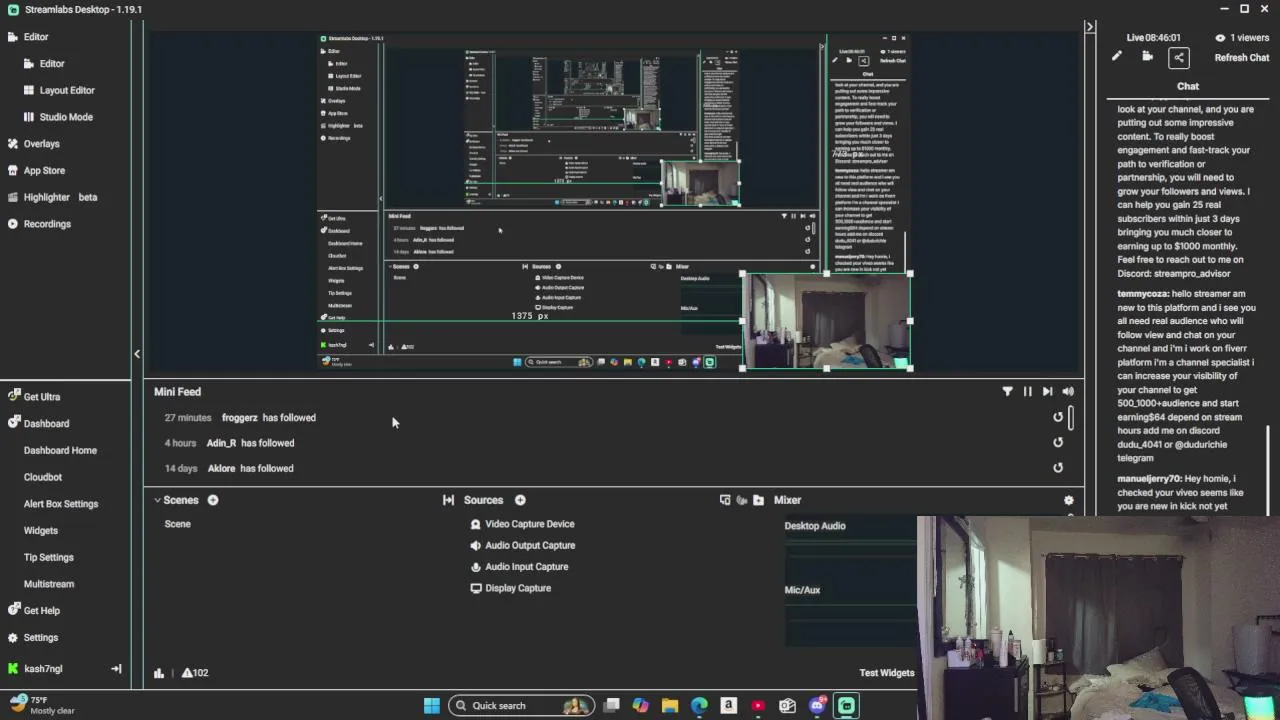Pause the Mini Feed alert queue
The image size is (1280, 720).
[x=1027, y=392]
